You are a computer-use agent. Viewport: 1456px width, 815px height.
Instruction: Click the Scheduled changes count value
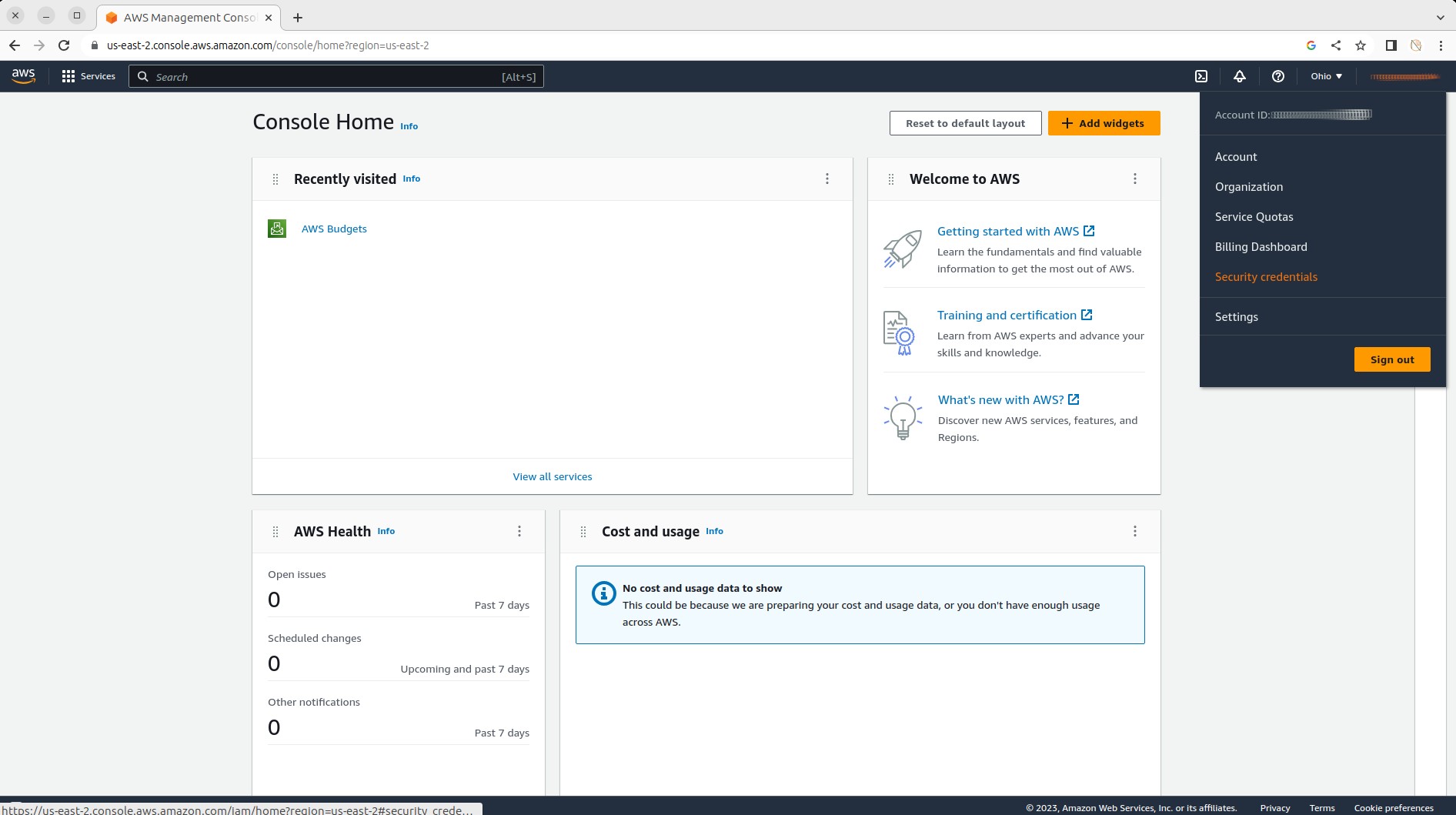274,664
